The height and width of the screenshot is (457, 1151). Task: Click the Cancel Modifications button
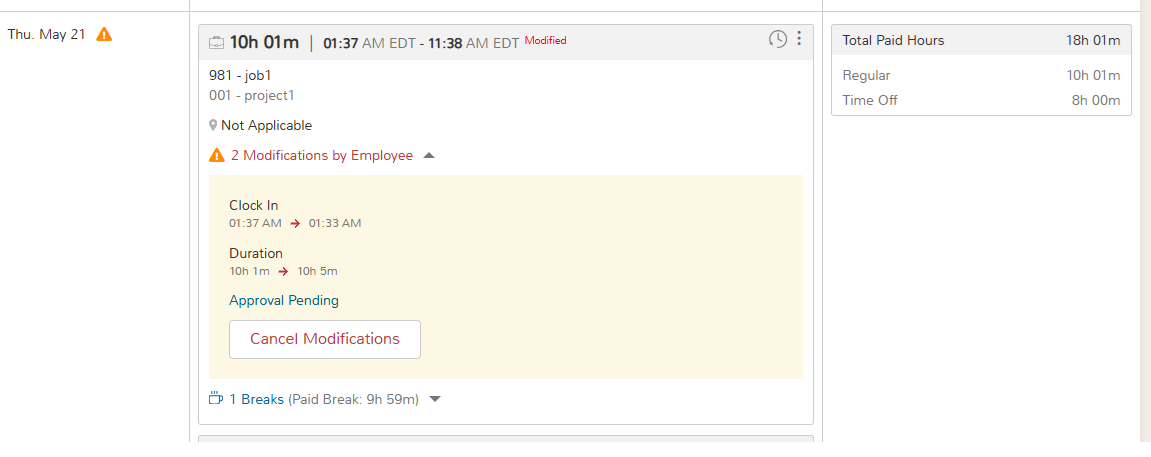point(324,339)
